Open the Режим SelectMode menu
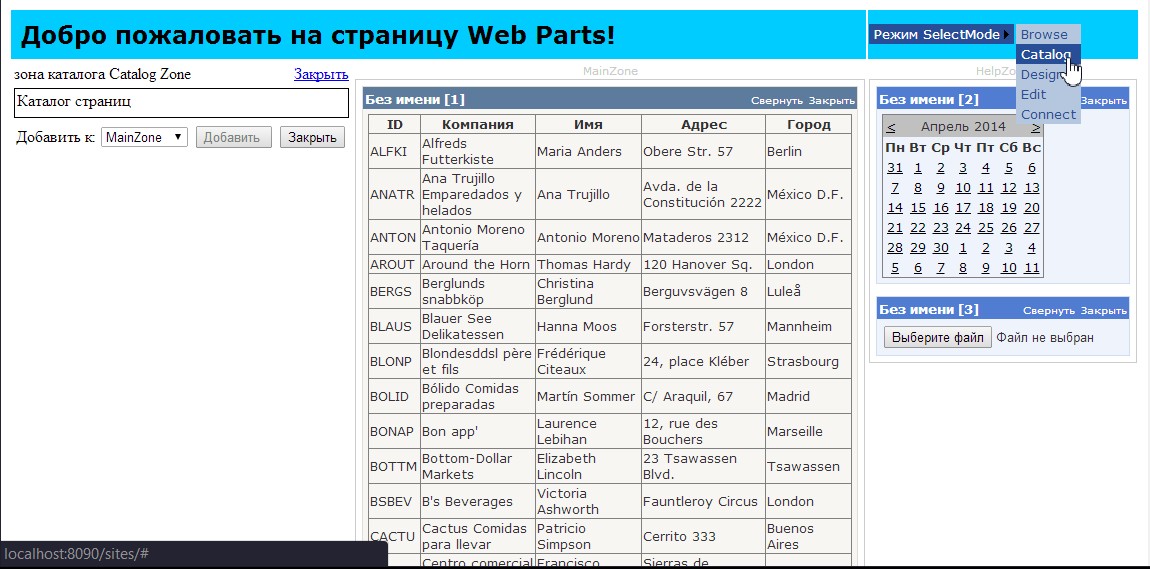 (941, 34)
